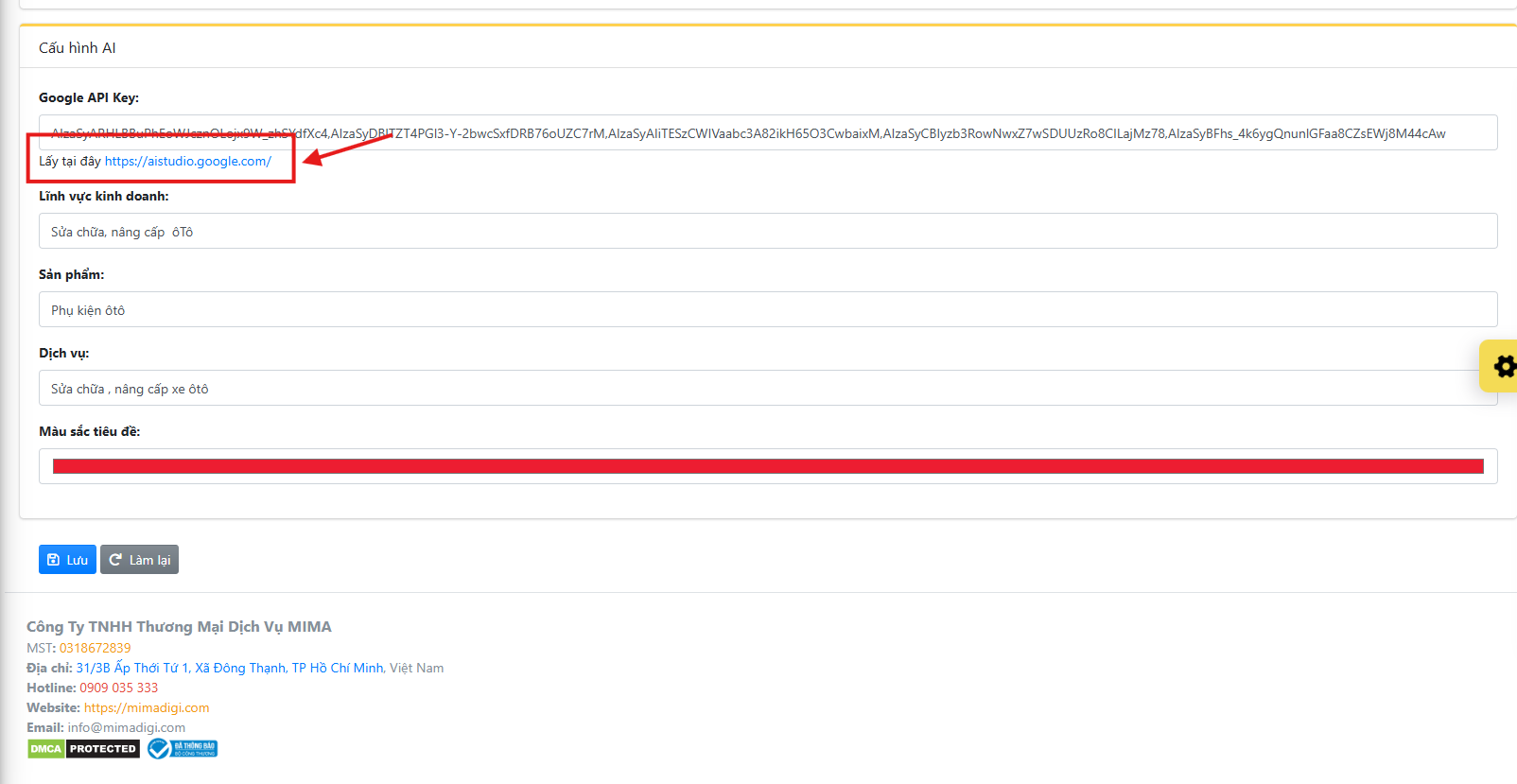Click the Dịch vụ input field
Image resolution: width=1517 pixels, height=784 pixels.
(768, 388)
